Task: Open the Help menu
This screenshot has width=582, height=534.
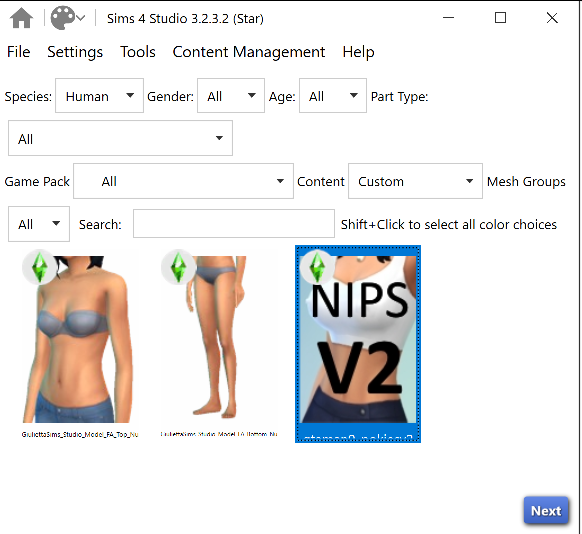Action: point(358,52)
